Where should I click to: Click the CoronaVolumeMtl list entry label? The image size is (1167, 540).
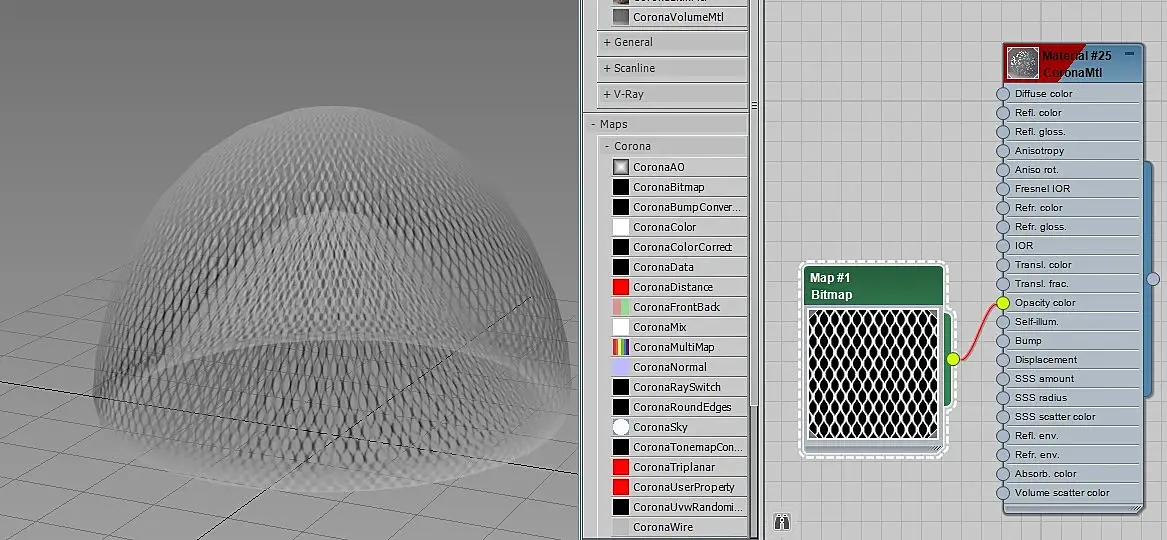tap(678, 16)
